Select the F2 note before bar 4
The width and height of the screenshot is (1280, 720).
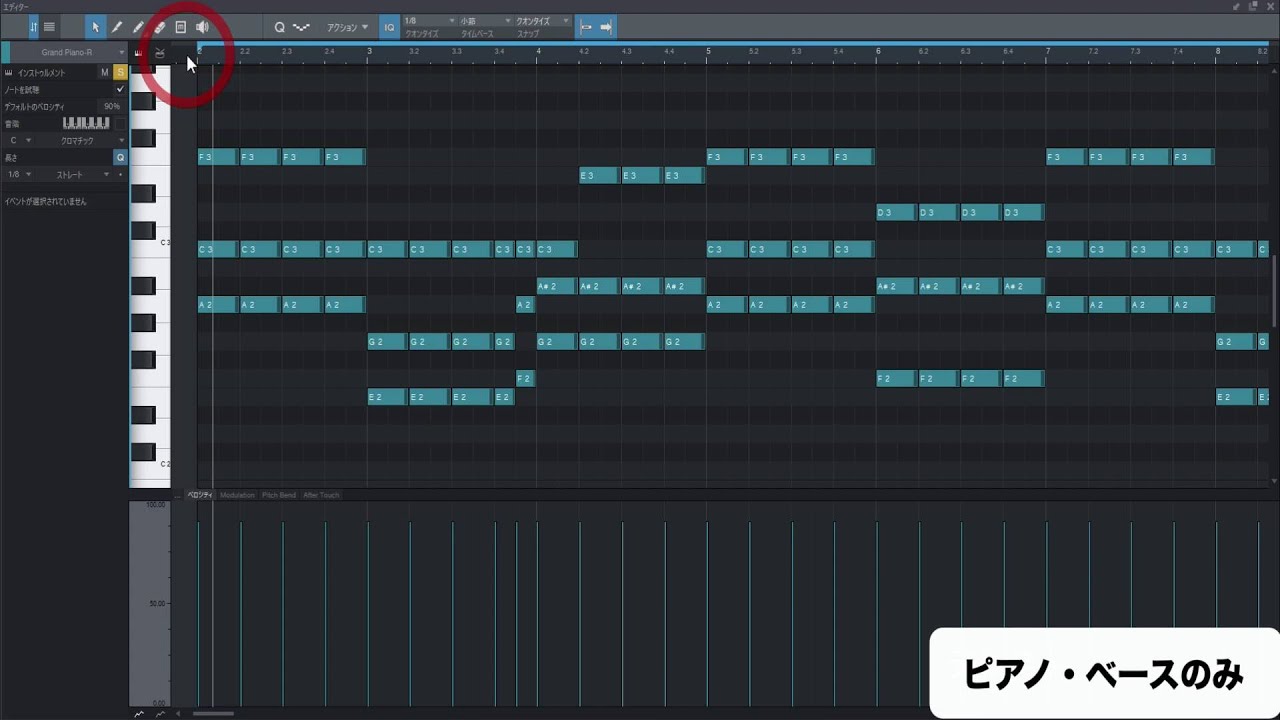click(525, 379)
